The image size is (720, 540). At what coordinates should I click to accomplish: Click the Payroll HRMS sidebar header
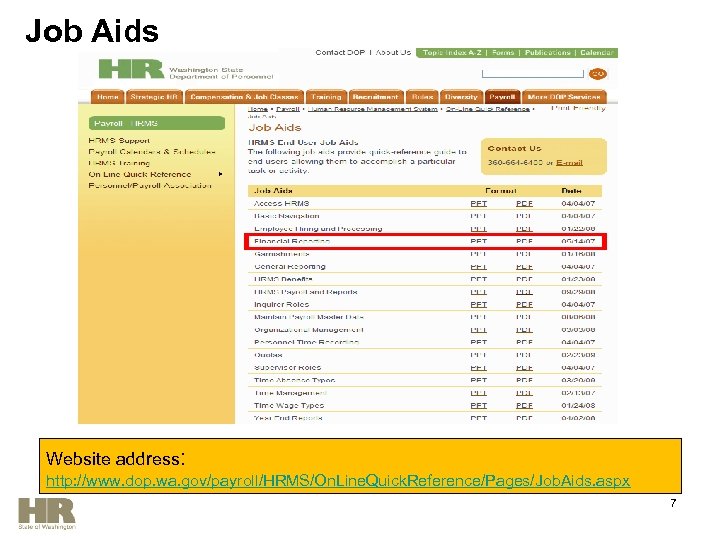tap(157, 123)
